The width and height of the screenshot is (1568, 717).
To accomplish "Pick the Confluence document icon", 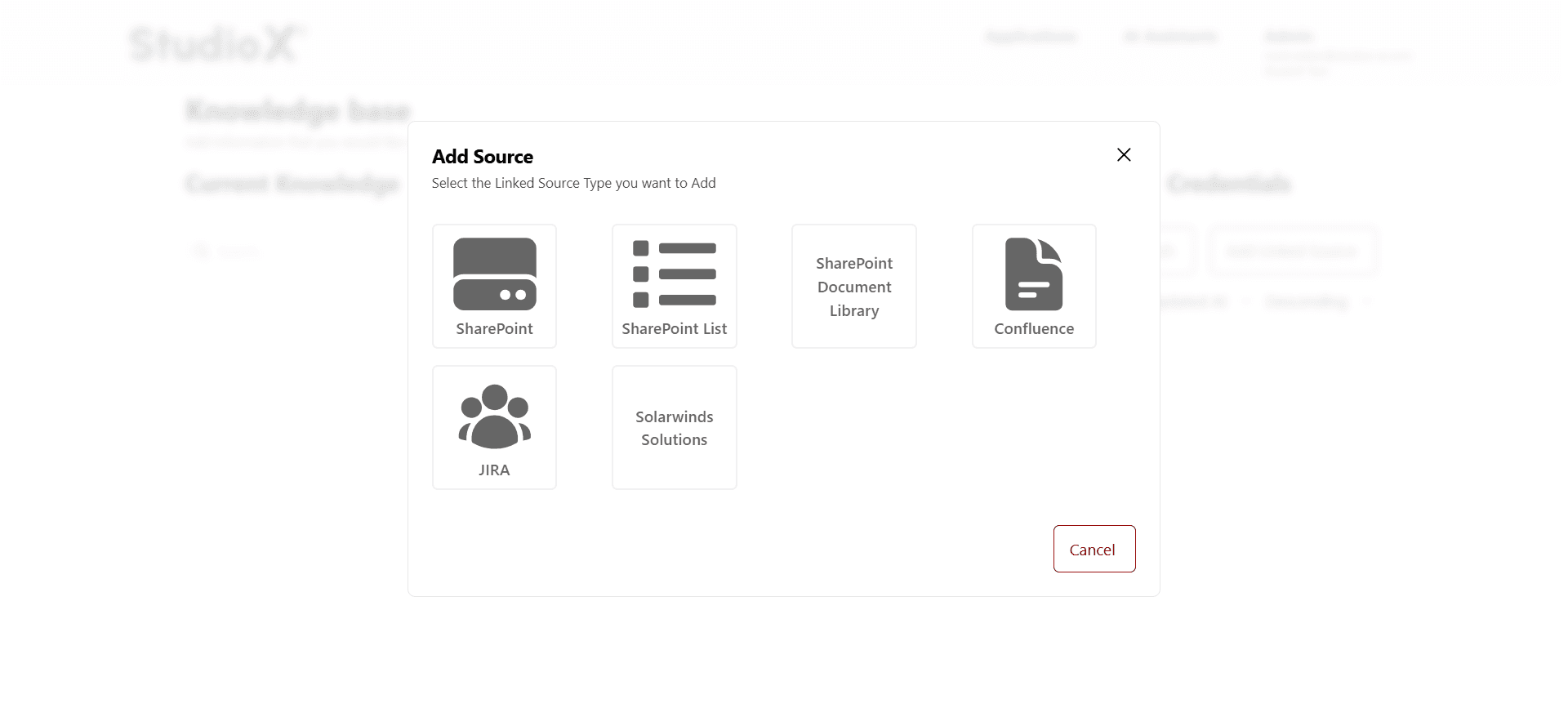I will coord(1034,274).
